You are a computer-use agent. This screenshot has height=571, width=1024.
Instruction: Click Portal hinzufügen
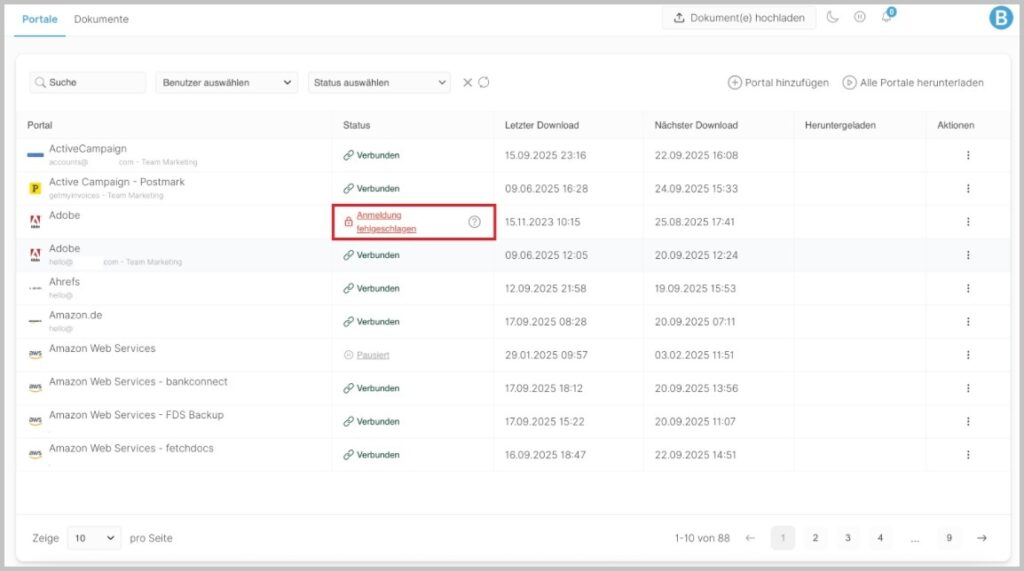tap(778, 82)
